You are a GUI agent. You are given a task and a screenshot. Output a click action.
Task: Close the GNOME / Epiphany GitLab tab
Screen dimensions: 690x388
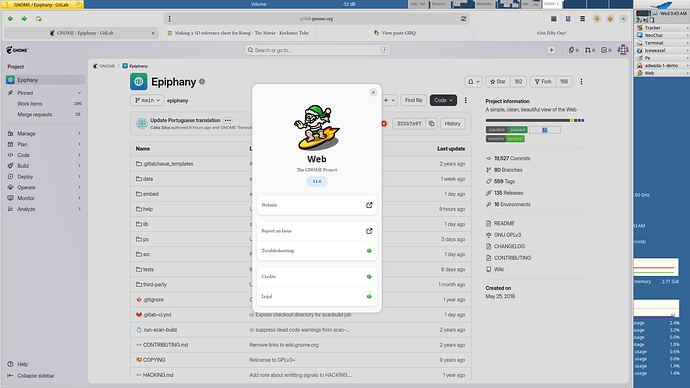[x=153, y=33]
